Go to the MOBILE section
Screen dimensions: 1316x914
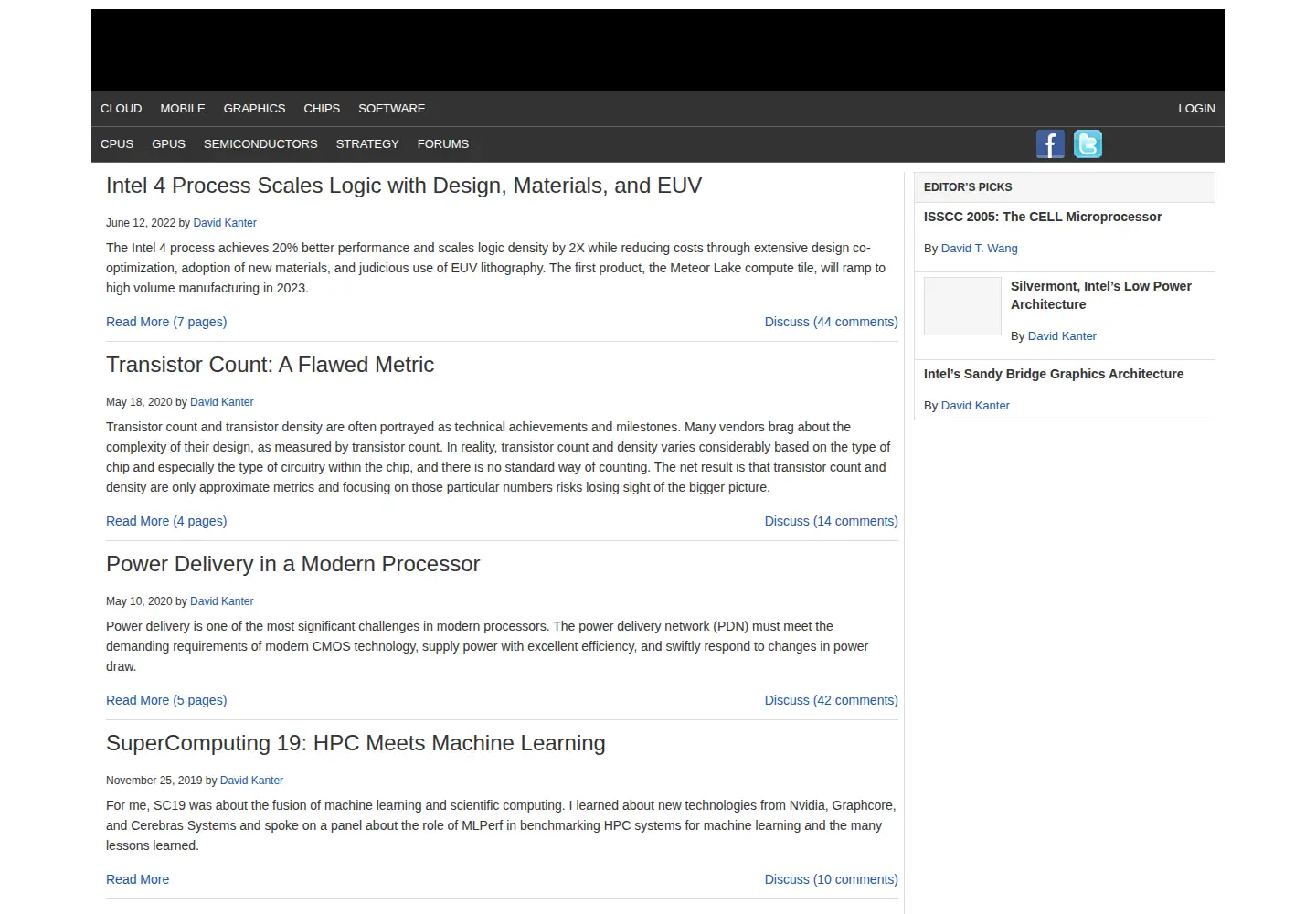[x=183, y=109]
